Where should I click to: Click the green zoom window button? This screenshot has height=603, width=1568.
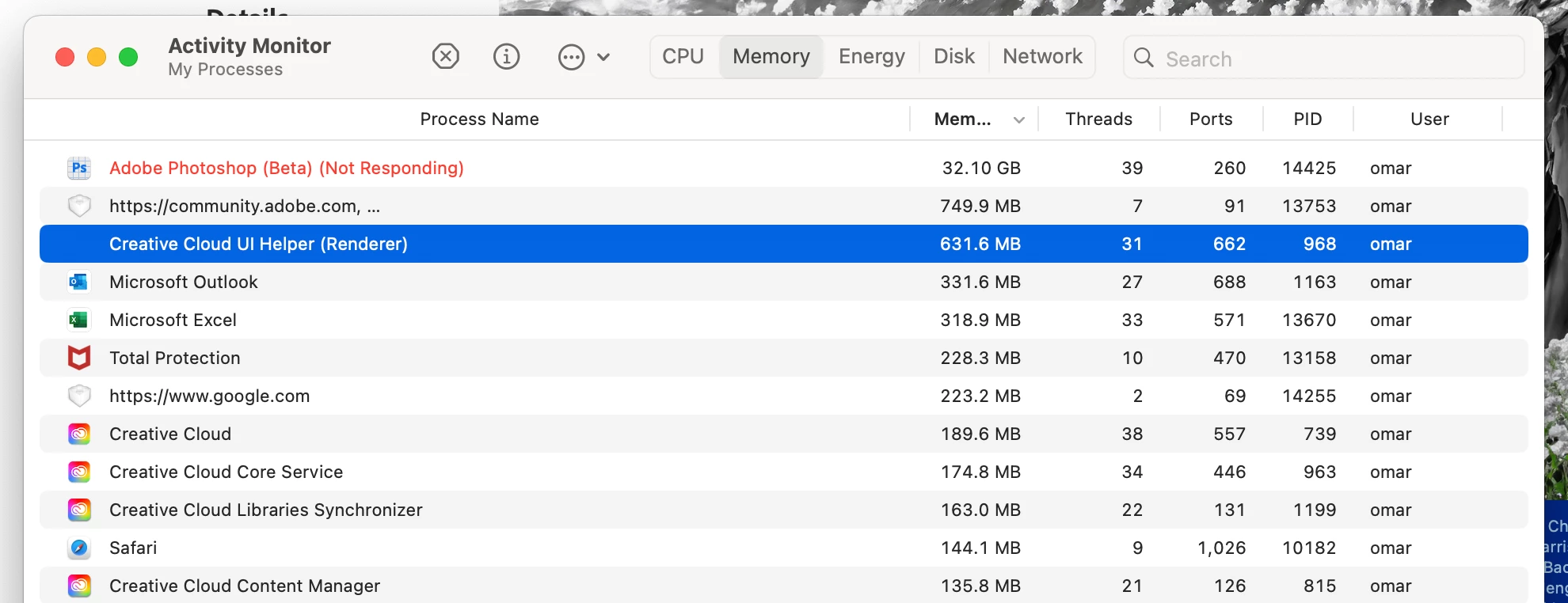[x=128, y=57]
